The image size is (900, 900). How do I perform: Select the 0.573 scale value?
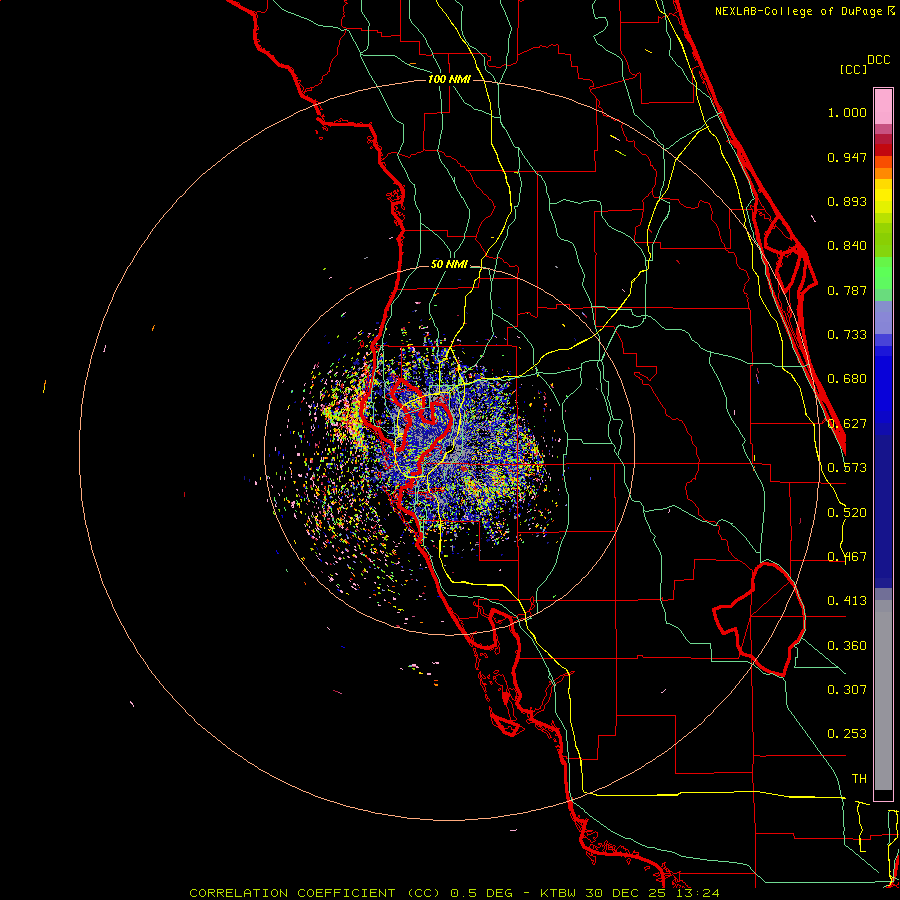click(x=847, y=468)
